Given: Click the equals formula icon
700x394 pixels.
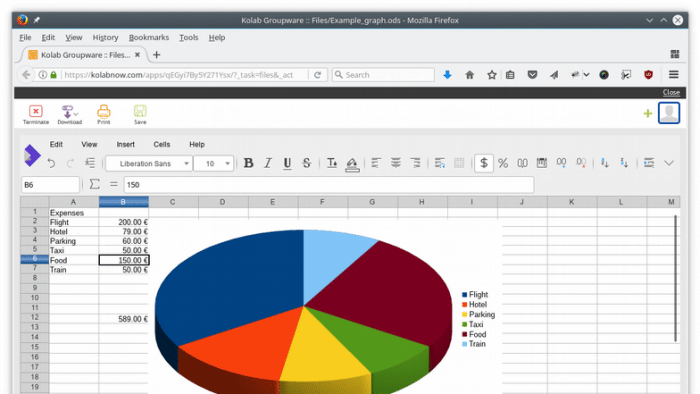Looking at the screenshot, I should [x=114, y=184].
